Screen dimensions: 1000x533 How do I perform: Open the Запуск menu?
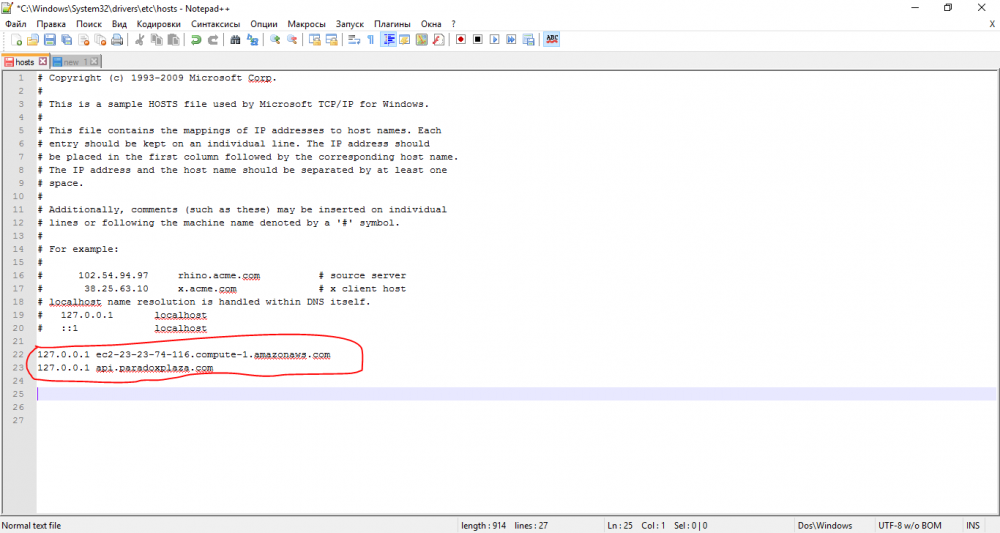click(349, 24)
